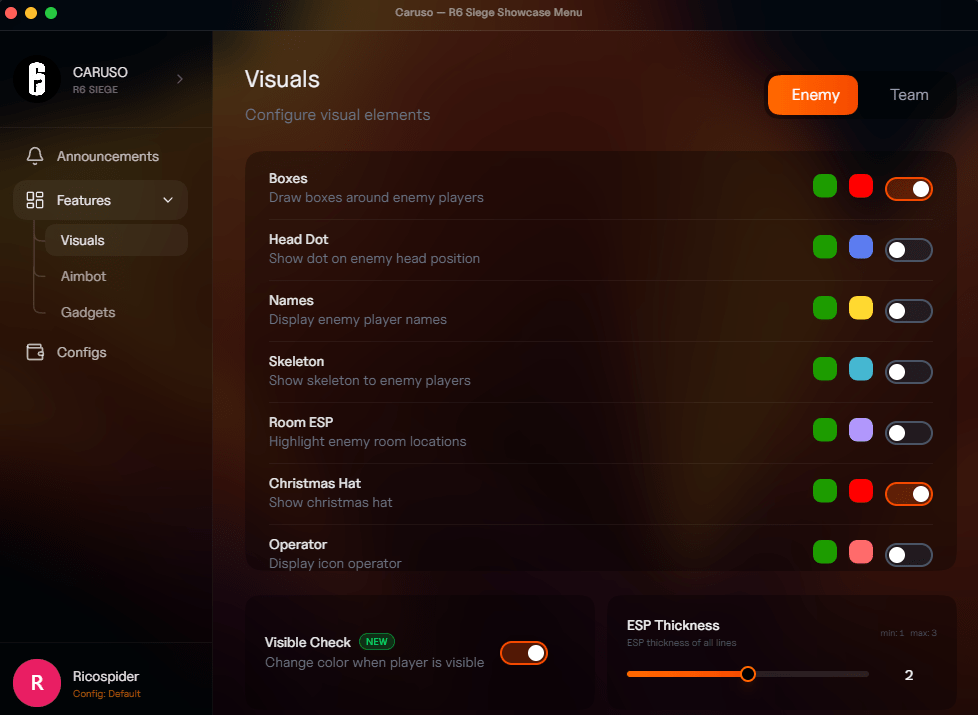978x715 pixels.
Task: Open the Announcements page label
Action: pos(108,156)
